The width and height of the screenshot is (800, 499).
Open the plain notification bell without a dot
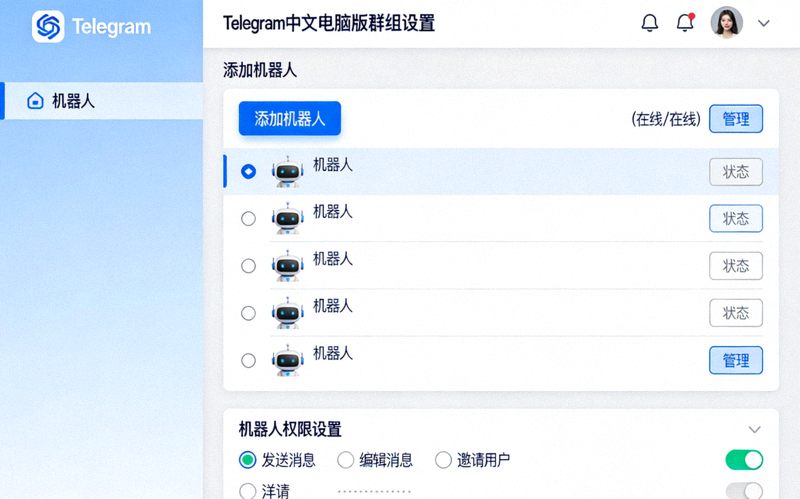(x=649, y=23)
